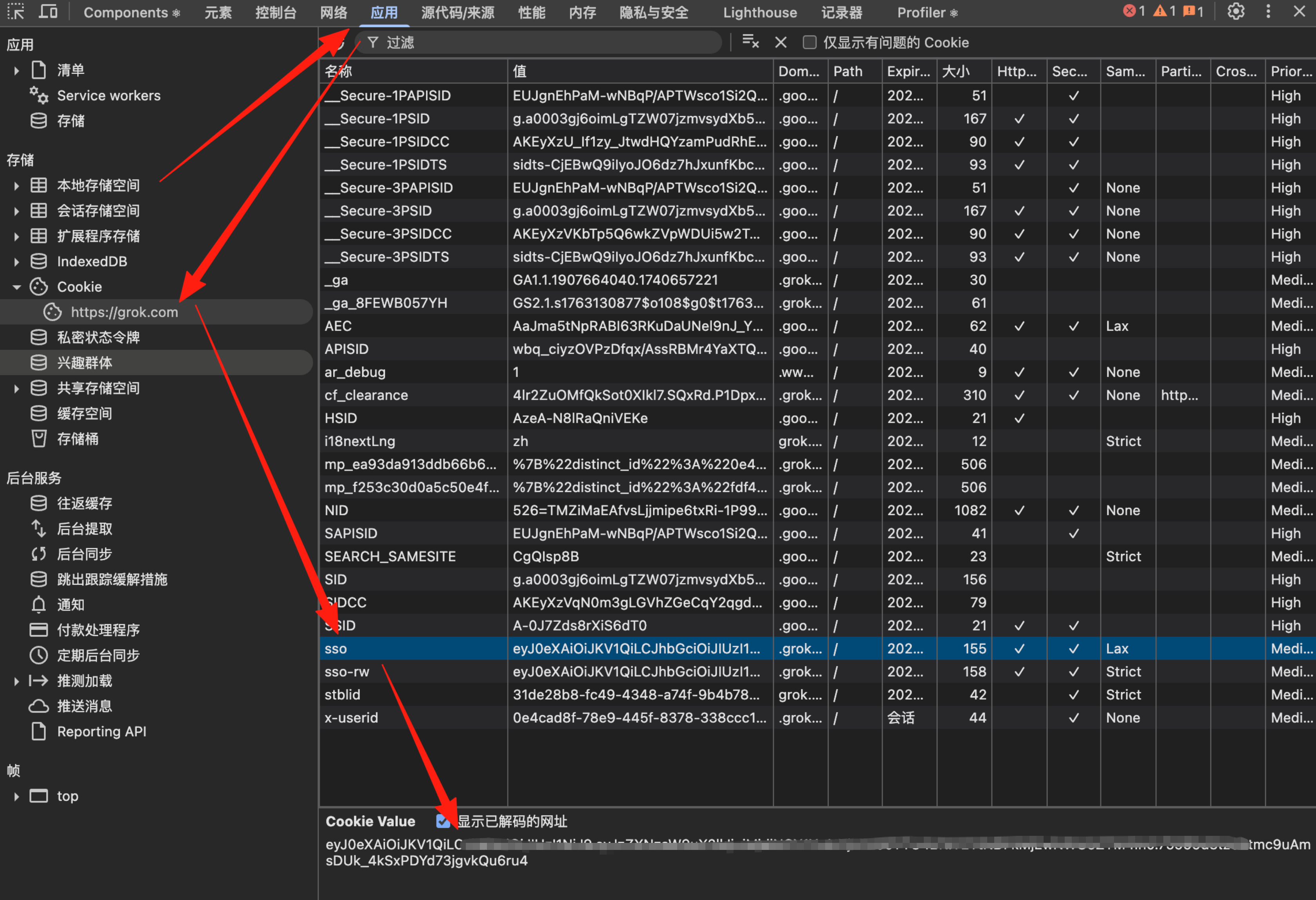Click the inspect element picker icon
This screenshot has height=900, width=1316.
(15, 12)
